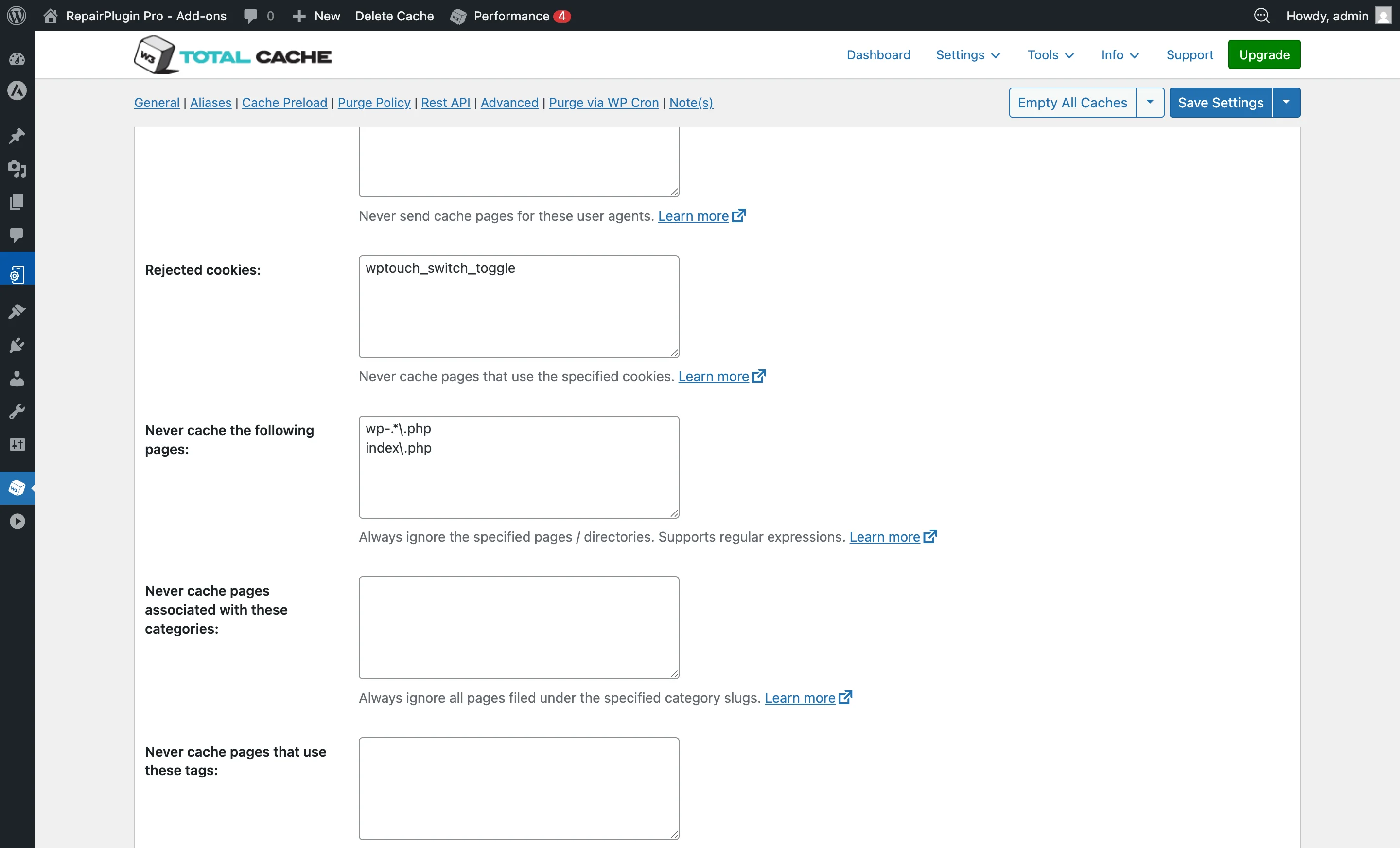
Task: Open the Purge Policy tab
Action: pyautogui.click(x=374, y=103)
